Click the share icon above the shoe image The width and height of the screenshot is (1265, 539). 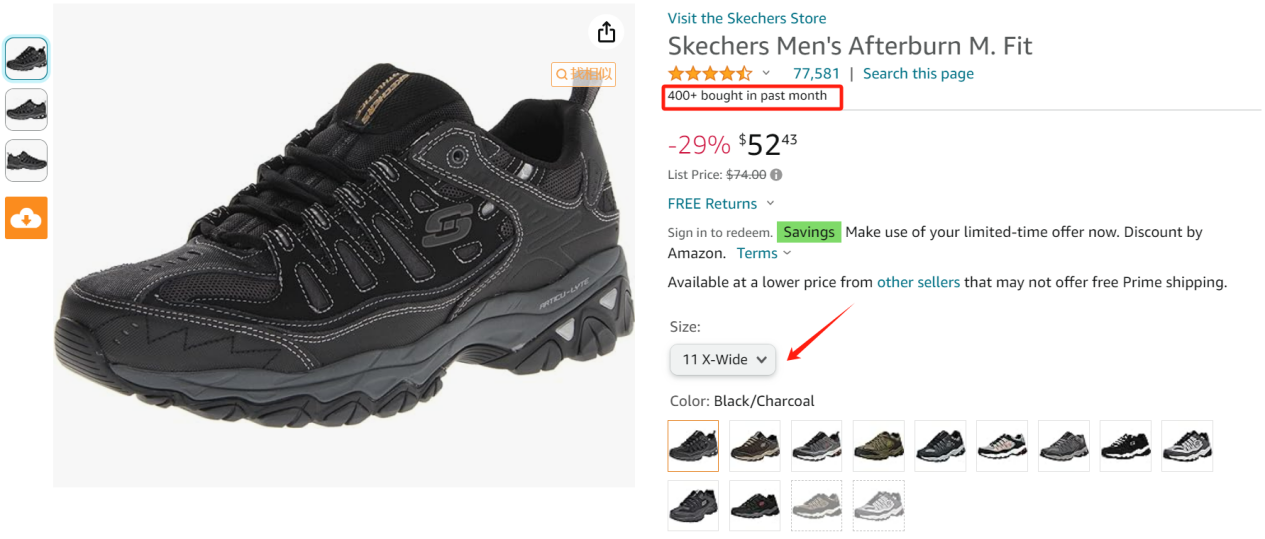coord(606,32)
